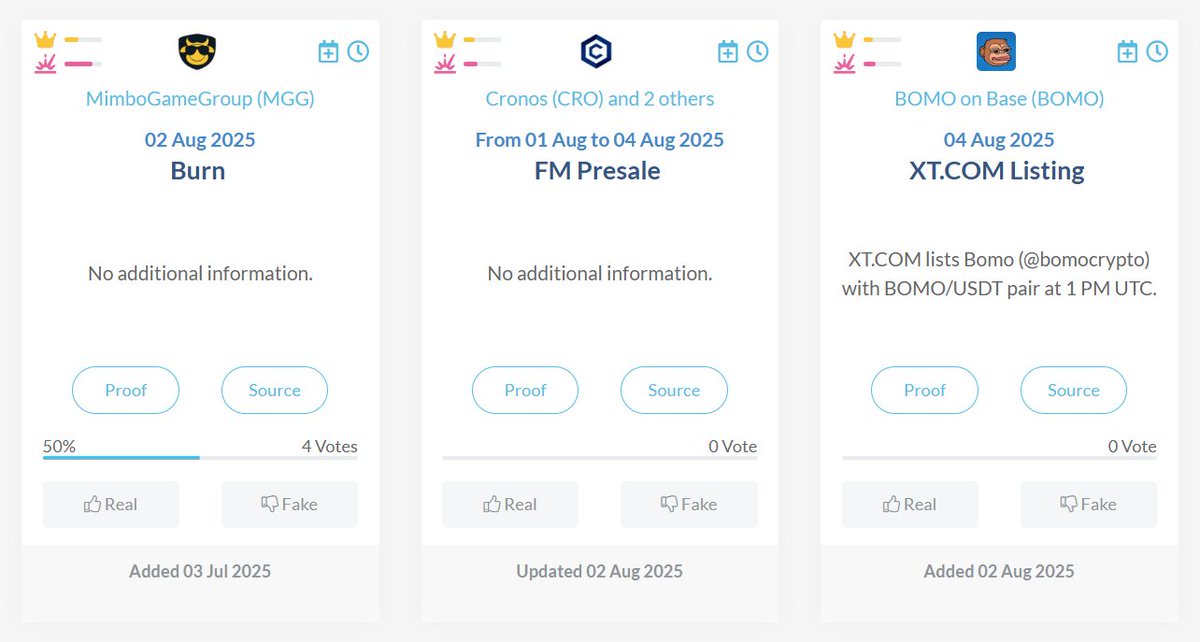This screenshot has height=642, width=1200.
Task: Click the 50% vote progress bar
Action: [200, 458]
